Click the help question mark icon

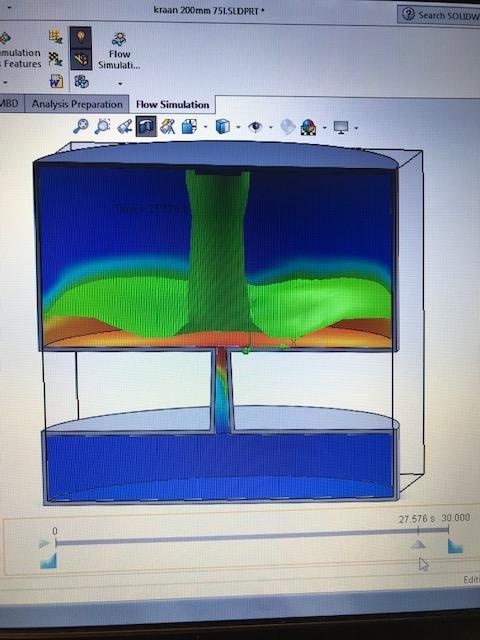(x=408, y=15)
